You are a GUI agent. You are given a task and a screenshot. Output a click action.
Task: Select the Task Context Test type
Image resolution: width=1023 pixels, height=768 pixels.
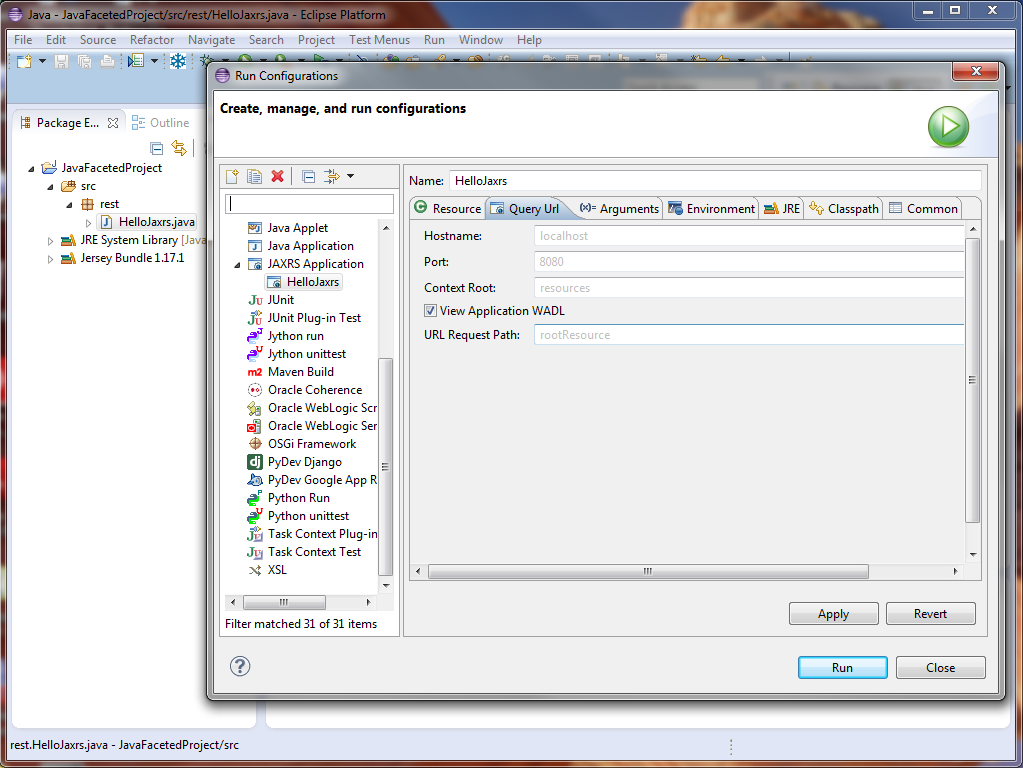tap(314, 552)
